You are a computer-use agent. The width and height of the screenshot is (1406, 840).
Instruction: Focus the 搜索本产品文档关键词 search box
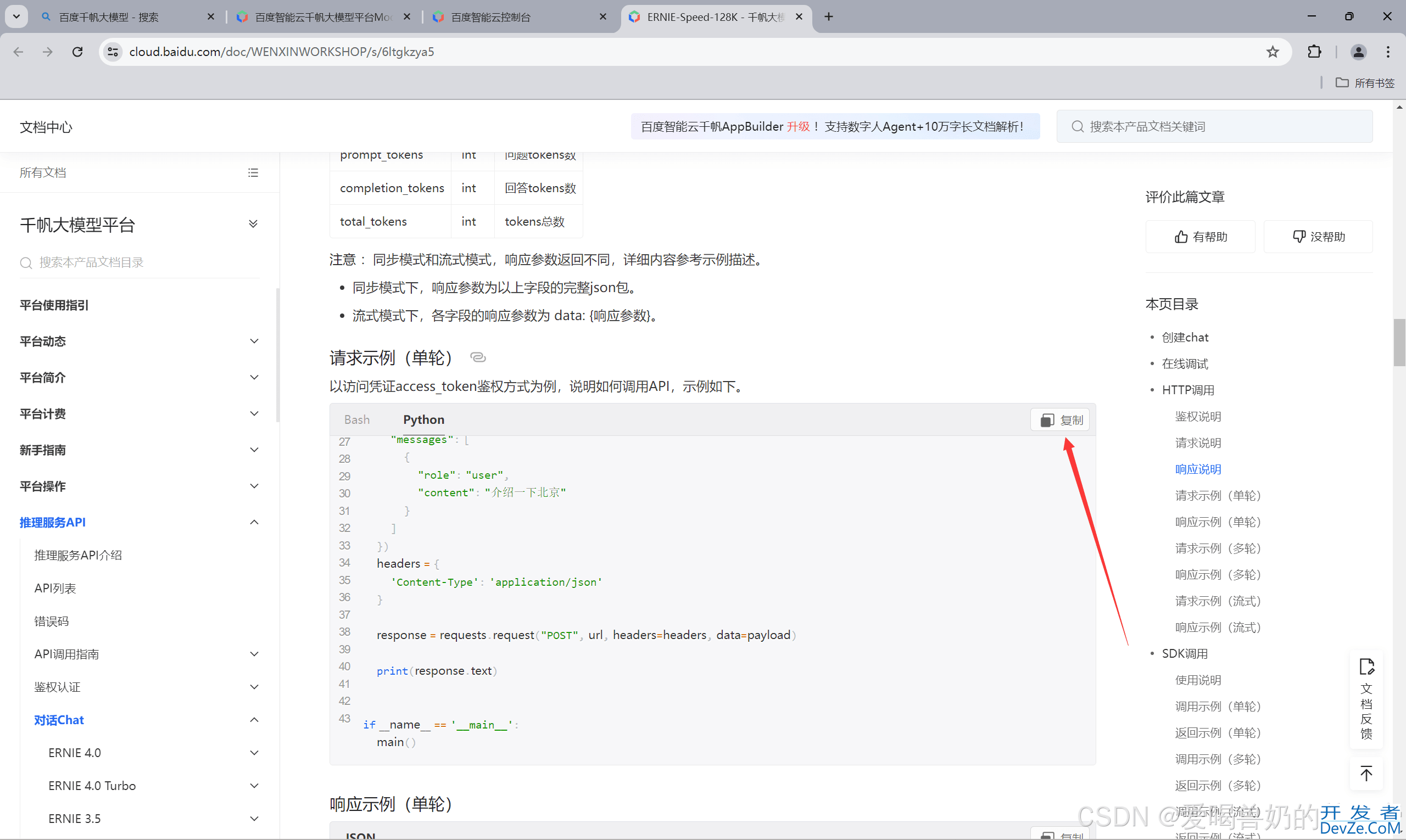point(1214,127)
